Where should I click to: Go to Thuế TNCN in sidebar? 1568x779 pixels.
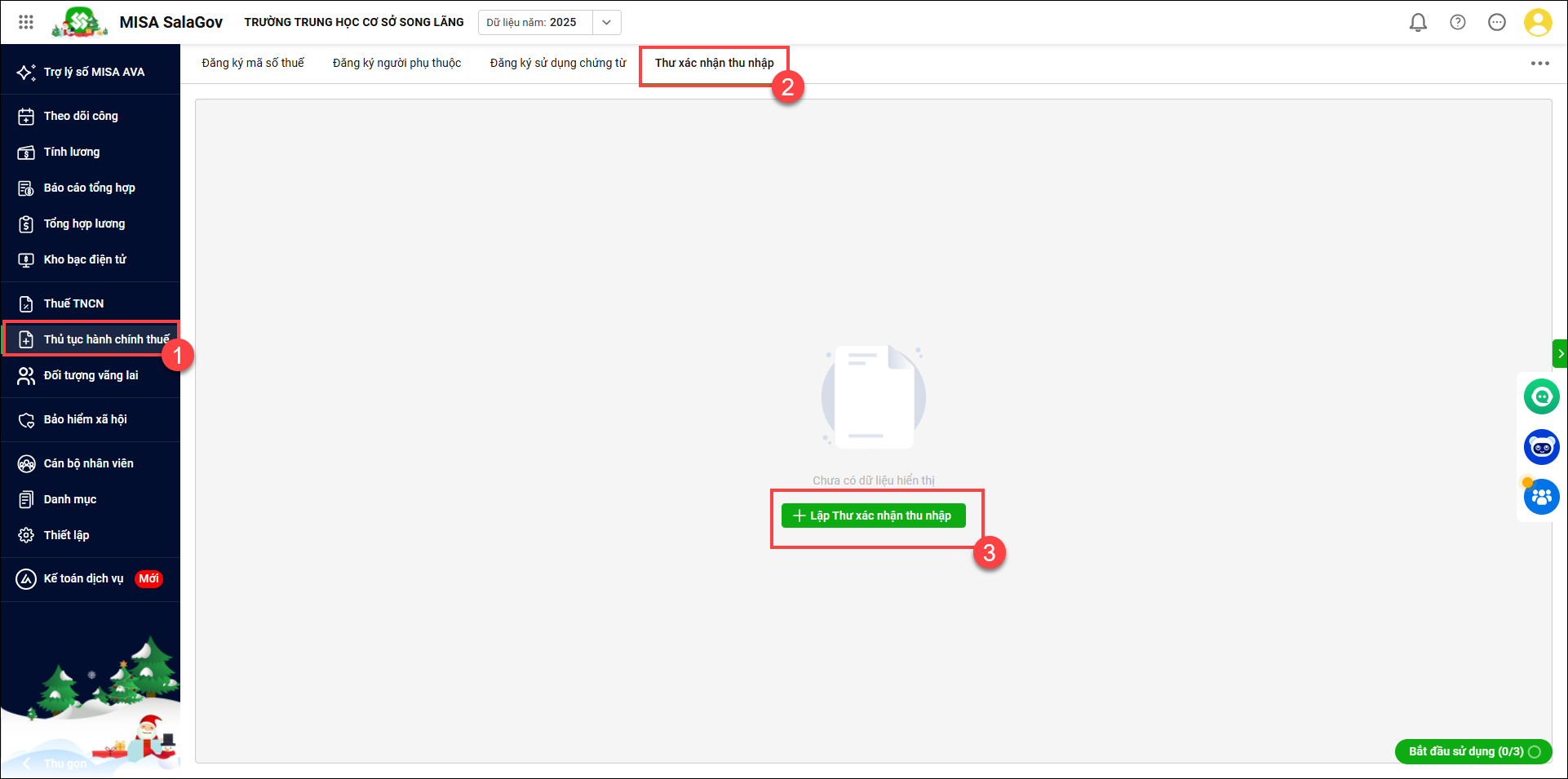point(73,303)
